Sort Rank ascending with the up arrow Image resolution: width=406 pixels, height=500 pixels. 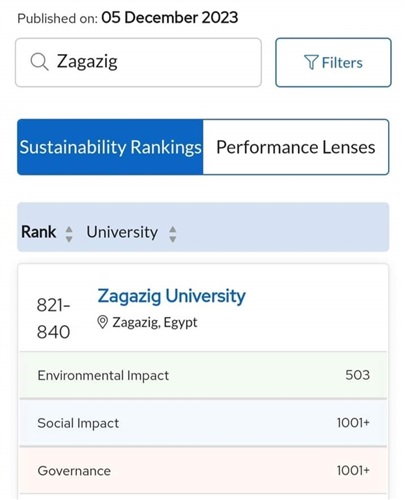69,229
